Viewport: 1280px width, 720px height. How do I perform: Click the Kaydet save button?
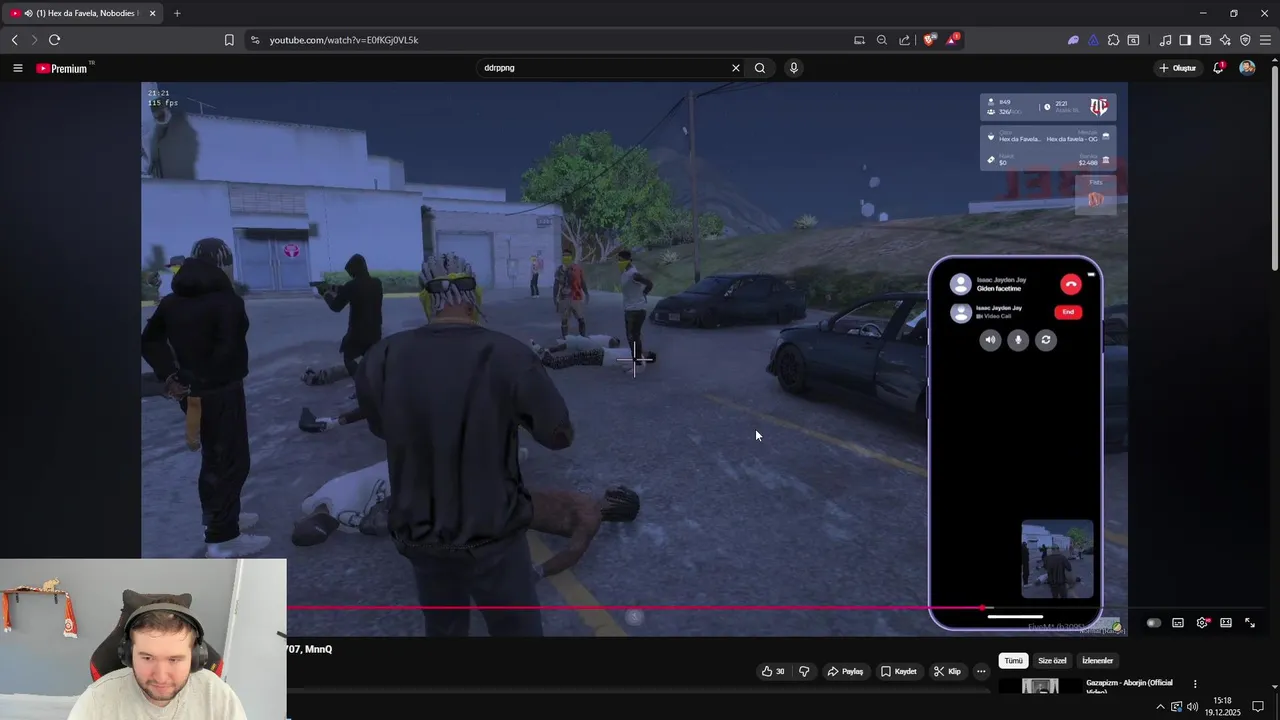[x=898, y=671]
